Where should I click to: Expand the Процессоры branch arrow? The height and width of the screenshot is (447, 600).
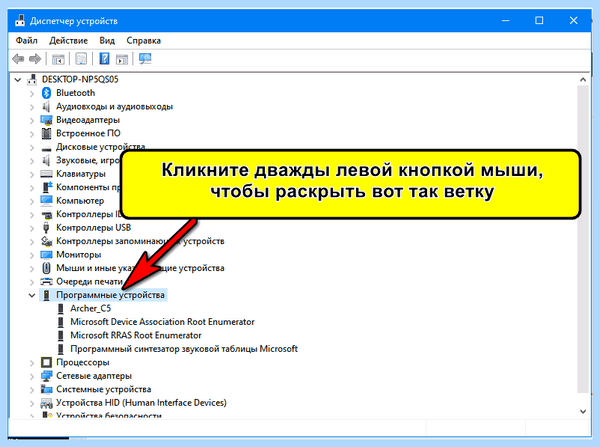(x=32, y=363)
